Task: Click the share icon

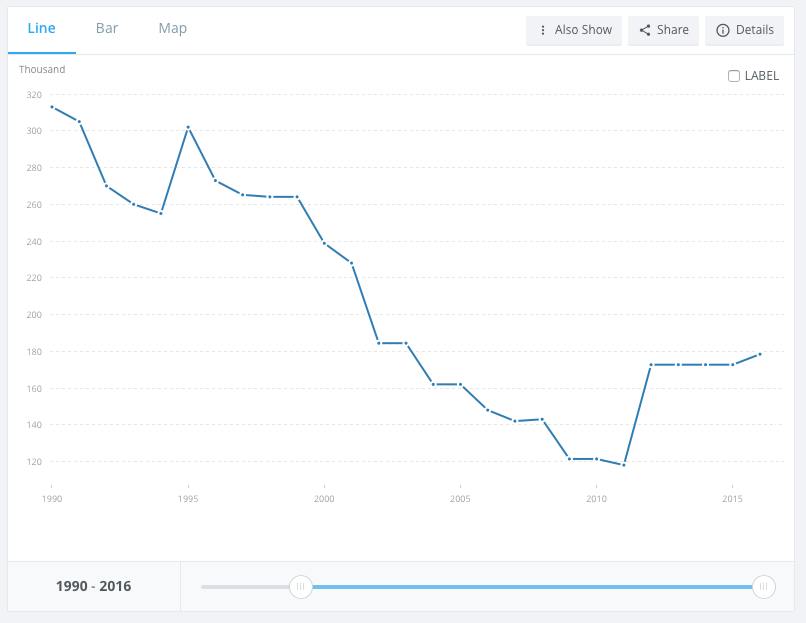Action: 645,30
